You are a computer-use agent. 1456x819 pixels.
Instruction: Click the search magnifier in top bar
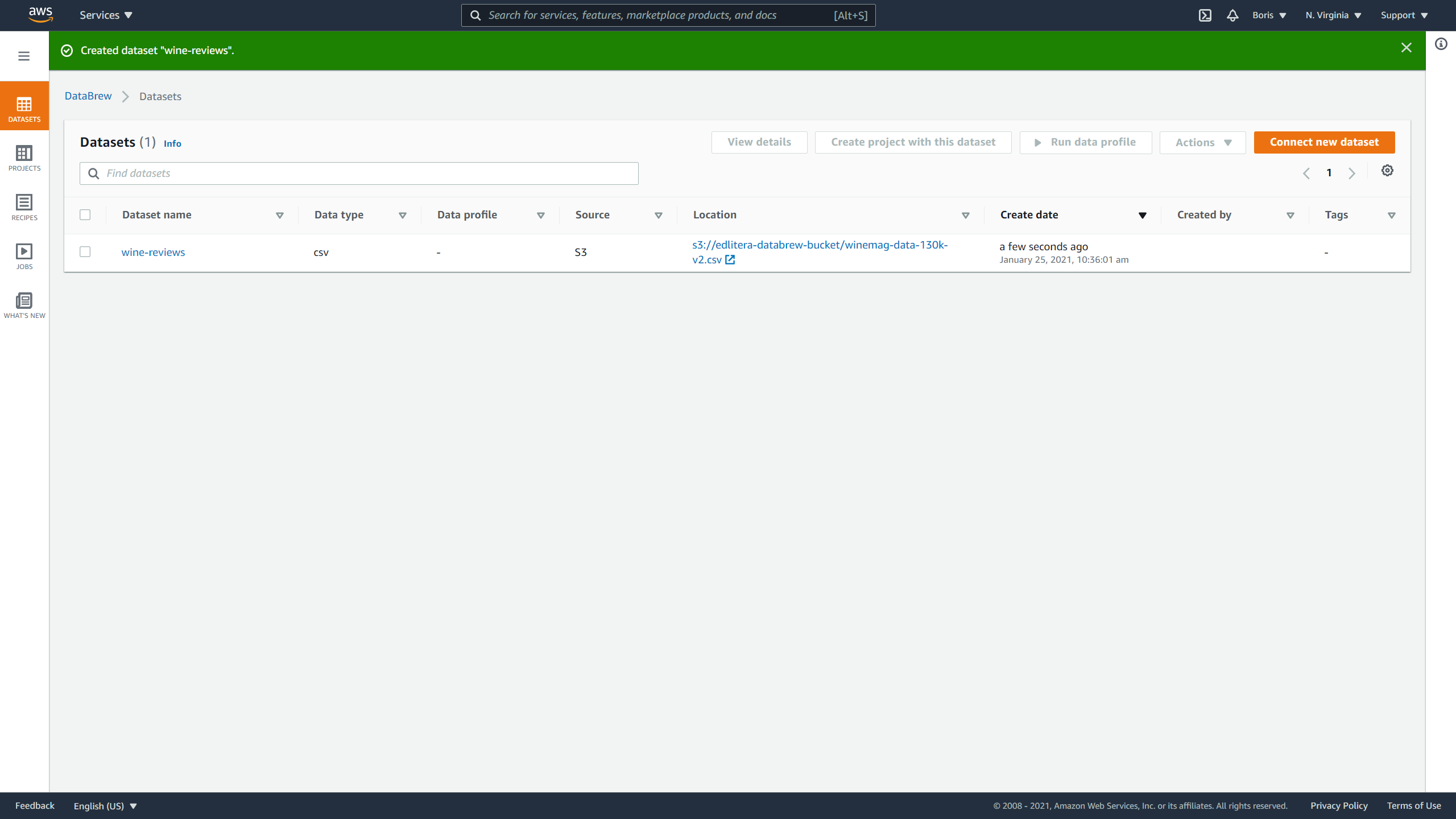pos(475,15)
